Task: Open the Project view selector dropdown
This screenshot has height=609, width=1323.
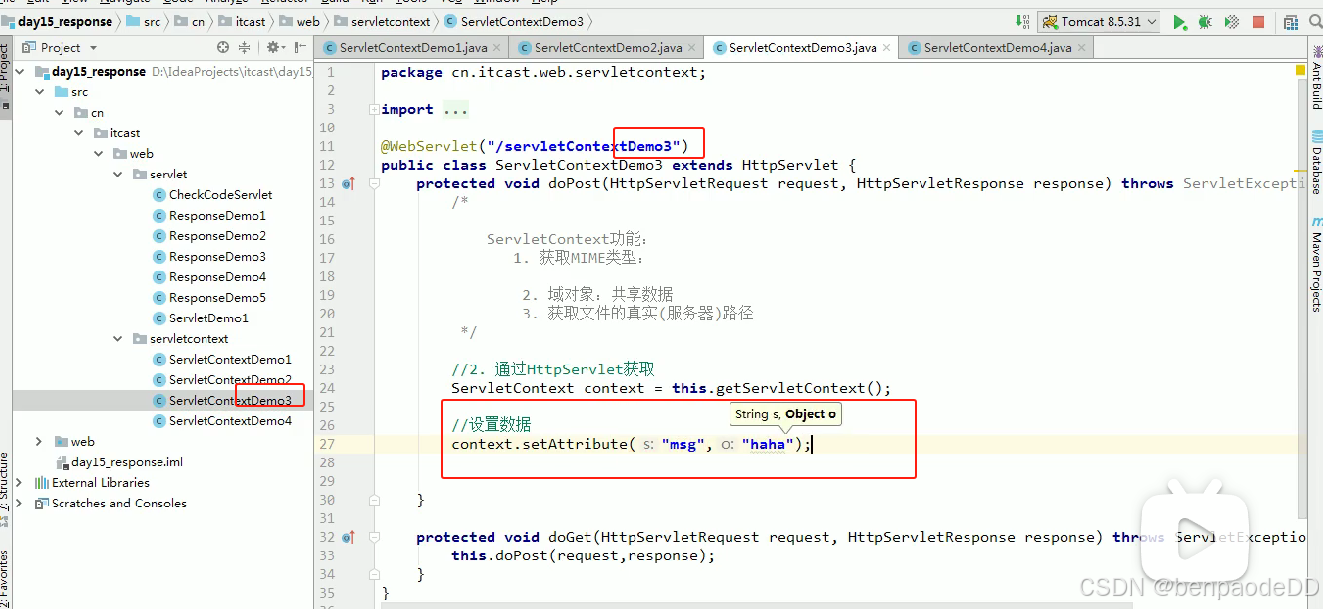Action: [x=69, y=47]
